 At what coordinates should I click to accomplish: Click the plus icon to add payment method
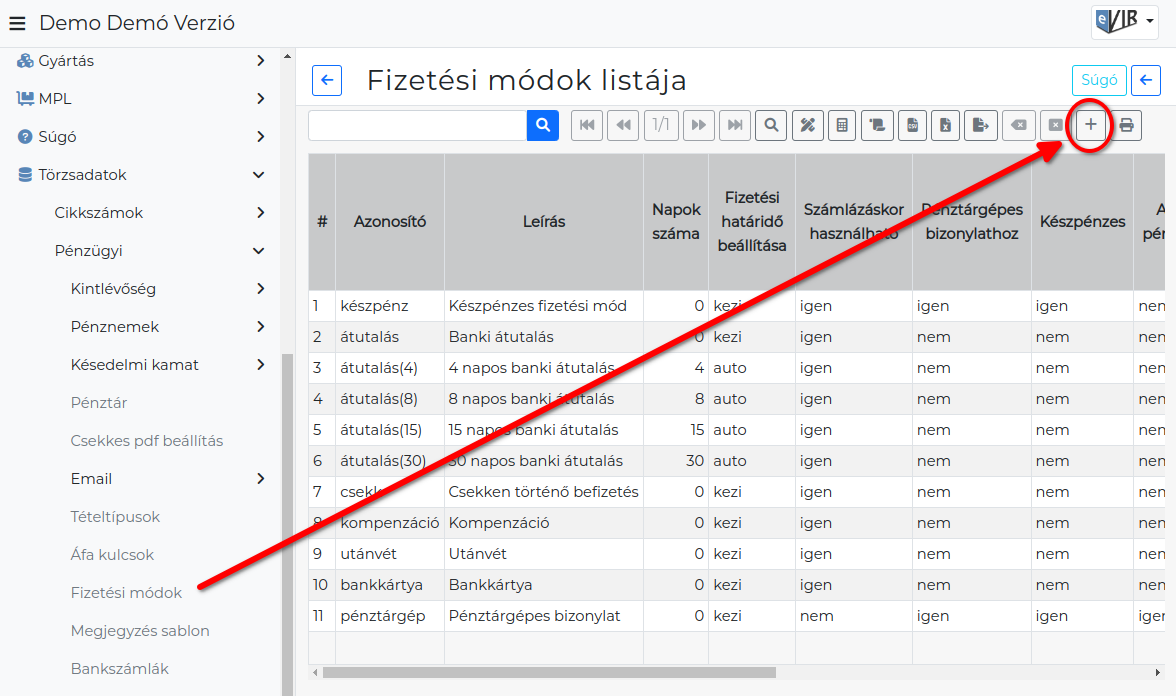coord(1090,125)
